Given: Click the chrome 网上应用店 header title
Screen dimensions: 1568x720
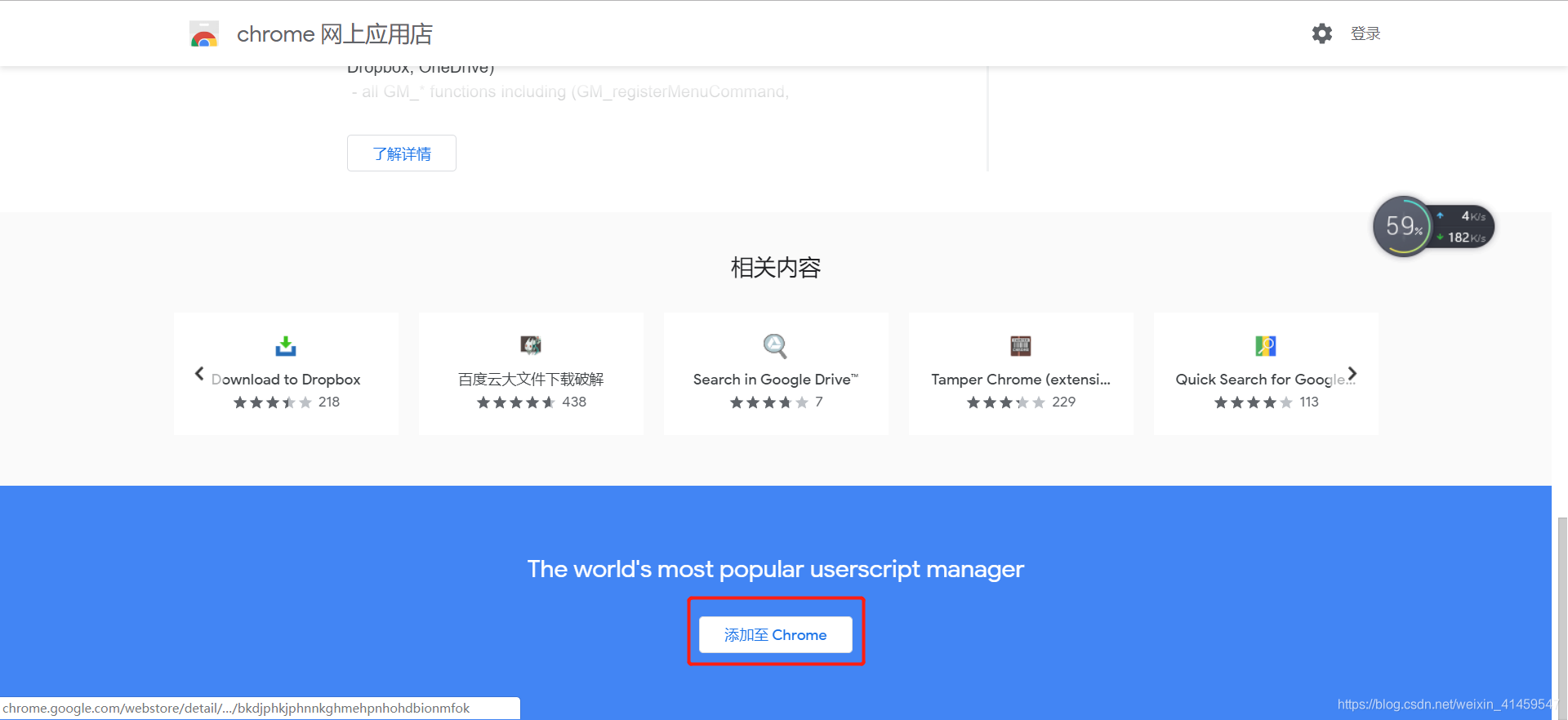Looking at the screenshot, I should point(335,34).
